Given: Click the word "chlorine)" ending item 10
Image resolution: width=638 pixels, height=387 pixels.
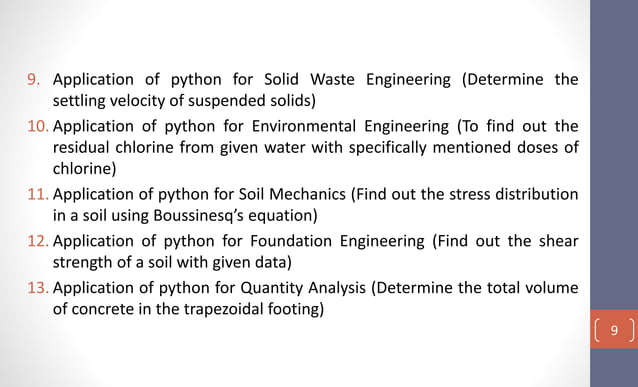Looking at the screenshot, I should coord(84,169).
